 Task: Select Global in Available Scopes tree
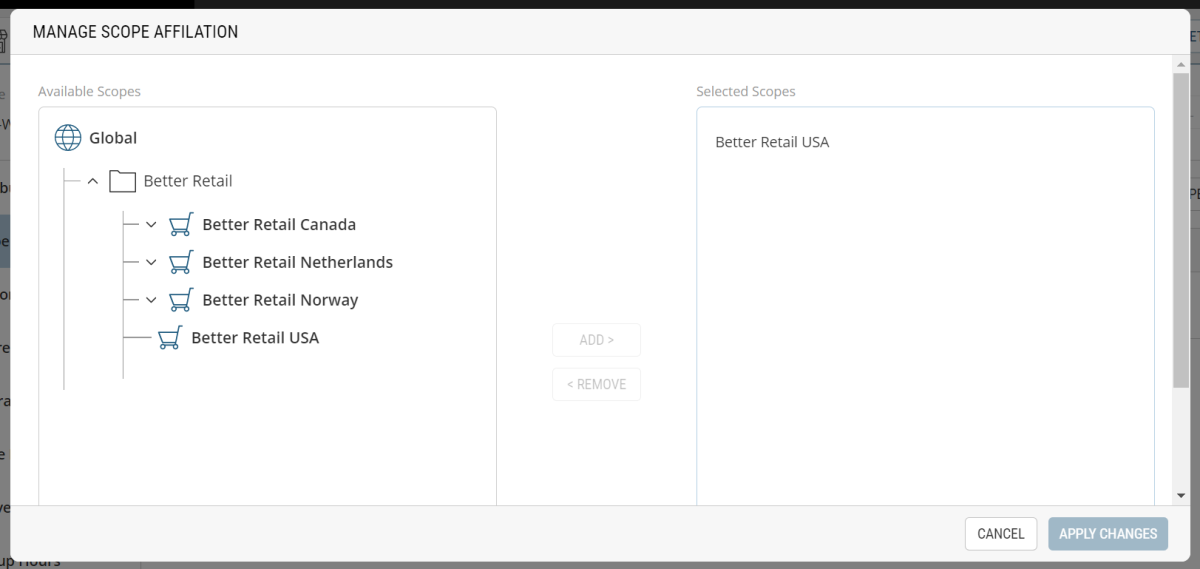[x=113, y=138]
